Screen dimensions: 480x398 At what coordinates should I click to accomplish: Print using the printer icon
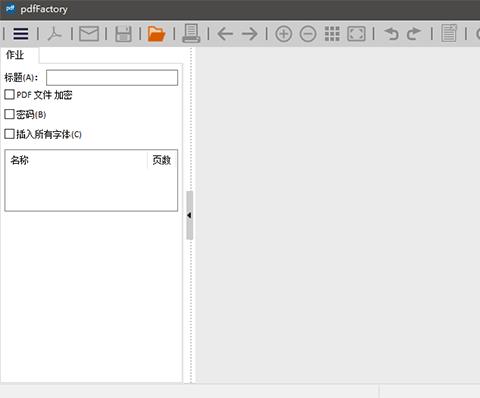coord(191,33)
